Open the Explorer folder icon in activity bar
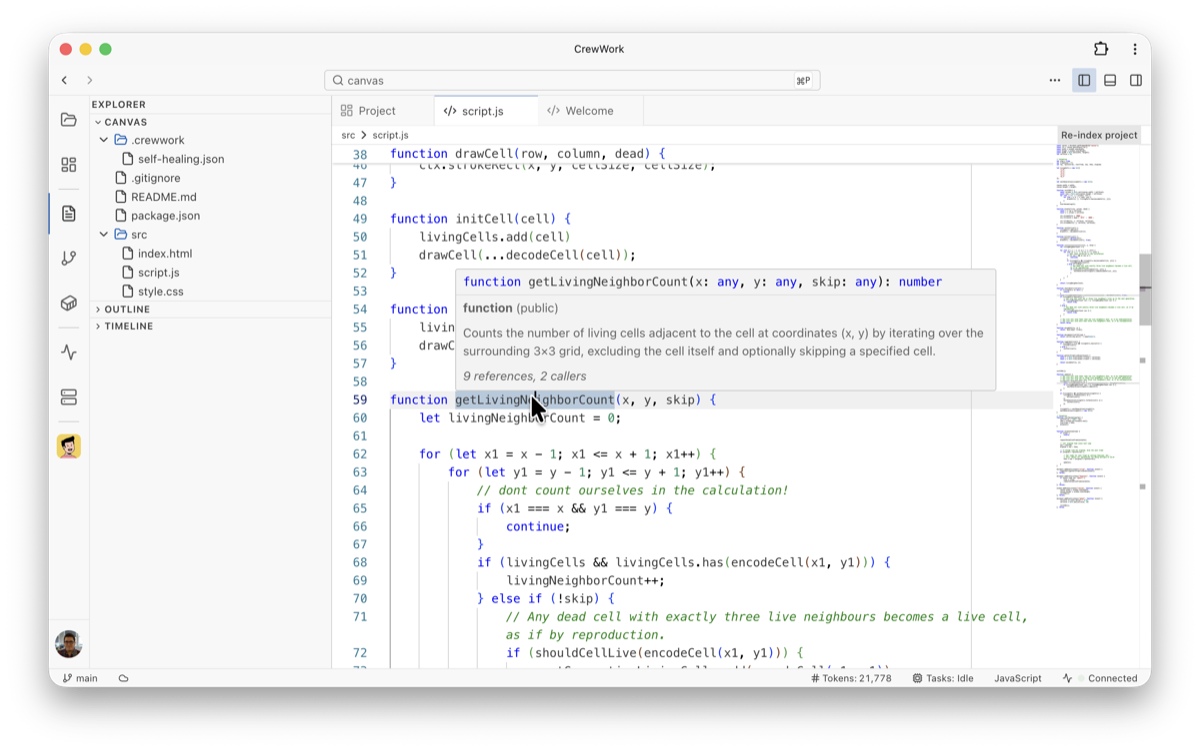This screenshot has width=1200, height=751. (68, 120)
